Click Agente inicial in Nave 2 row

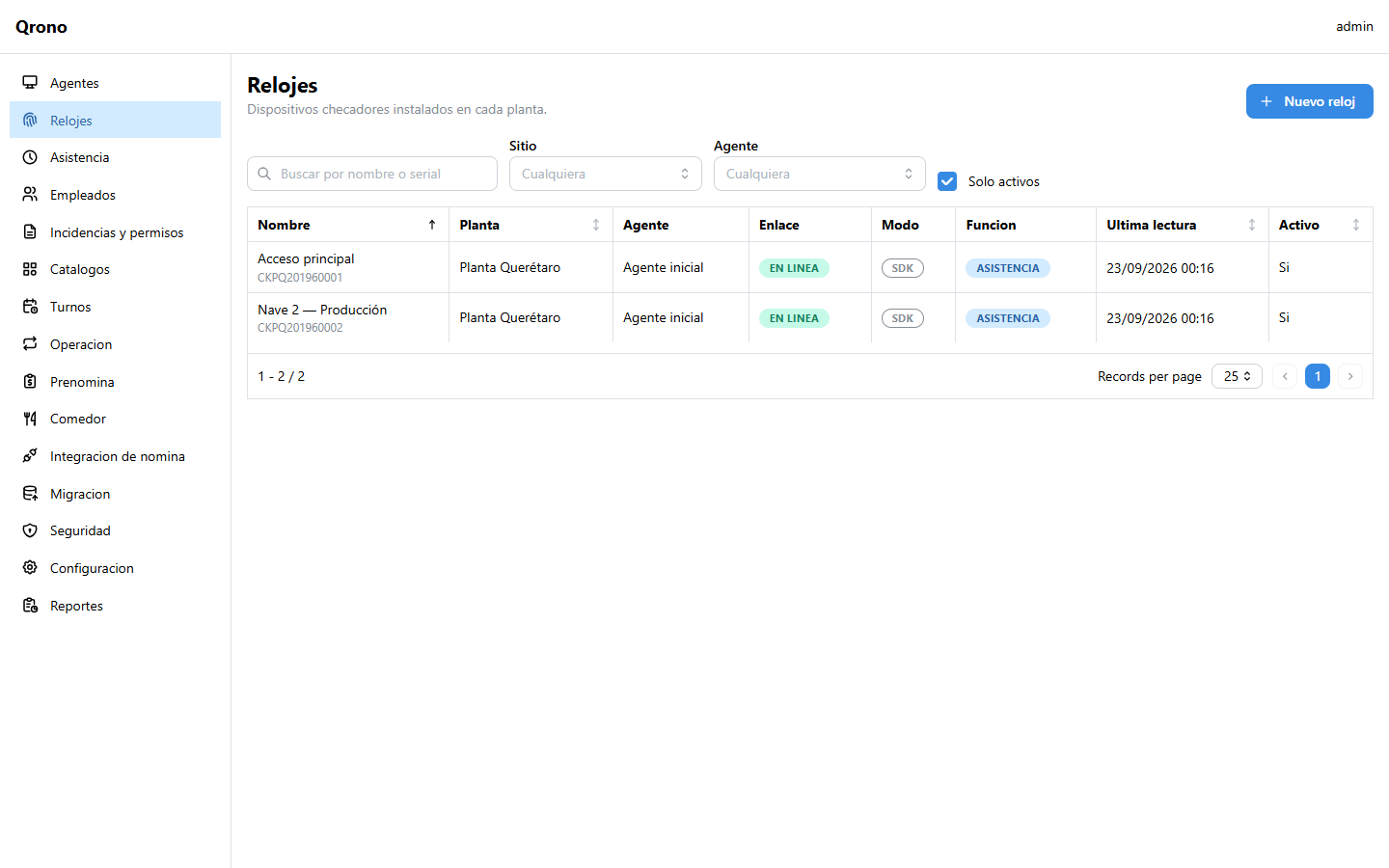click(x=664, y=317)
